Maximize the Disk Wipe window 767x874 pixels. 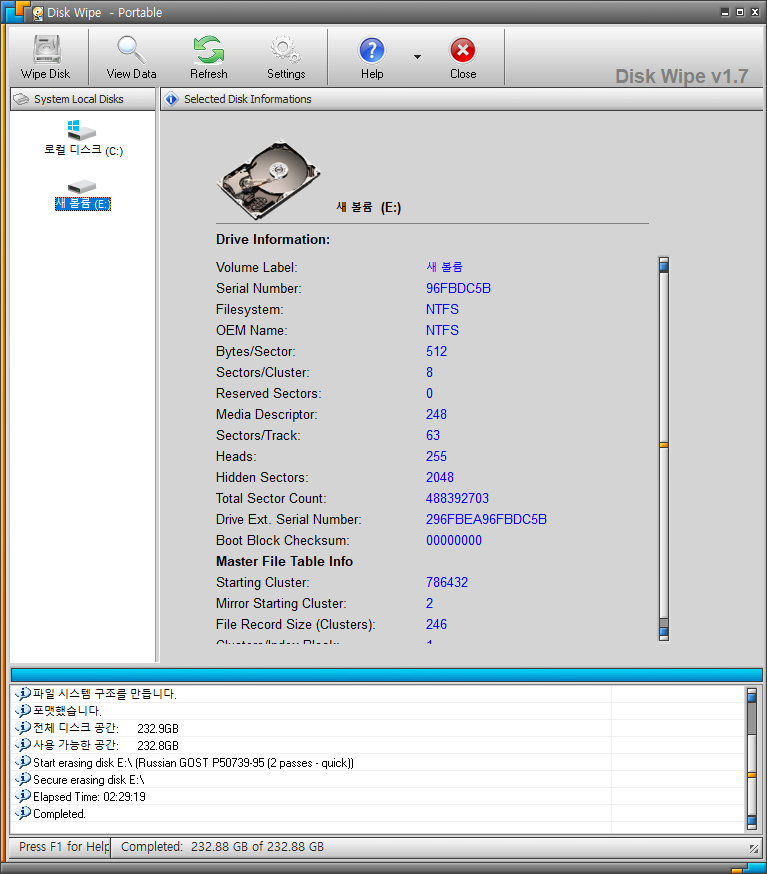(x=739, y=13)
